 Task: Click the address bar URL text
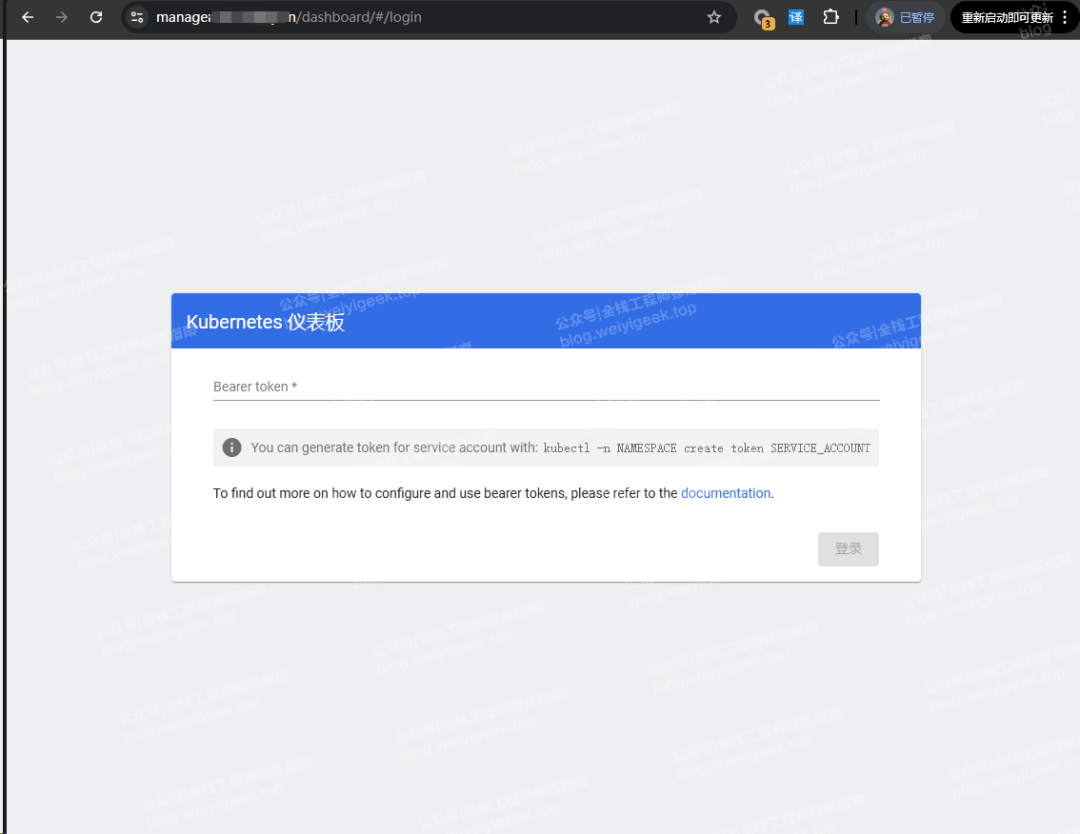coord(289,17)
